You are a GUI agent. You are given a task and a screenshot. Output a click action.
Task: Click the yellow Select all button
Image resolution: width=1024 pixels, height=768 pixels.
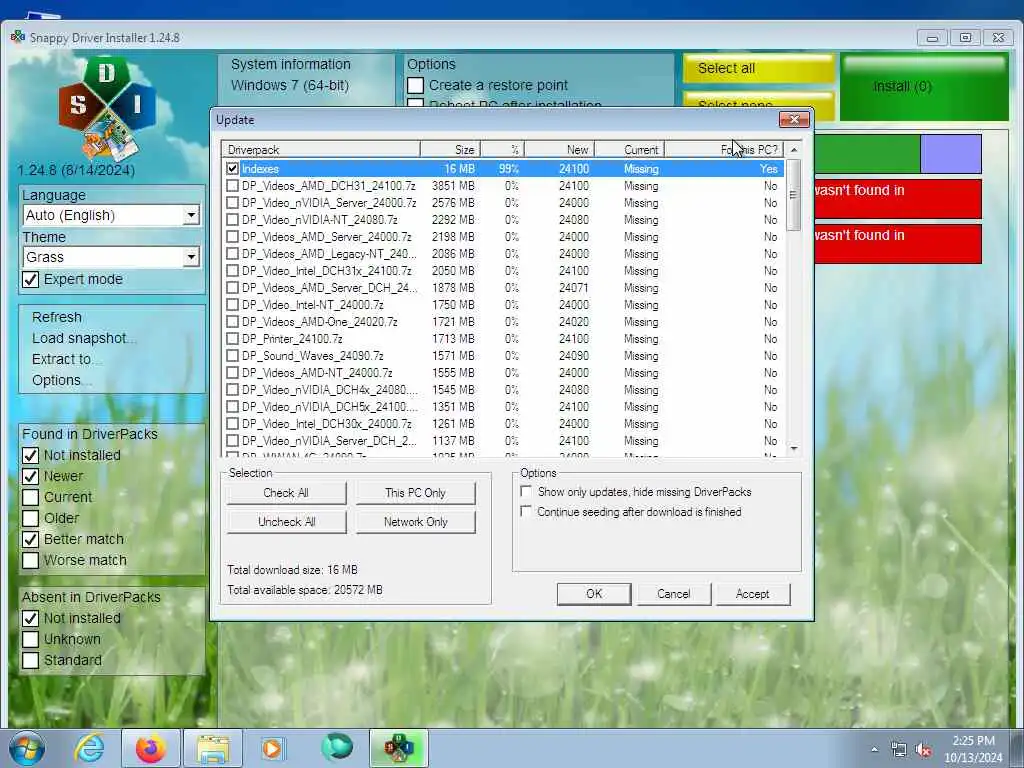click(758, 68)
